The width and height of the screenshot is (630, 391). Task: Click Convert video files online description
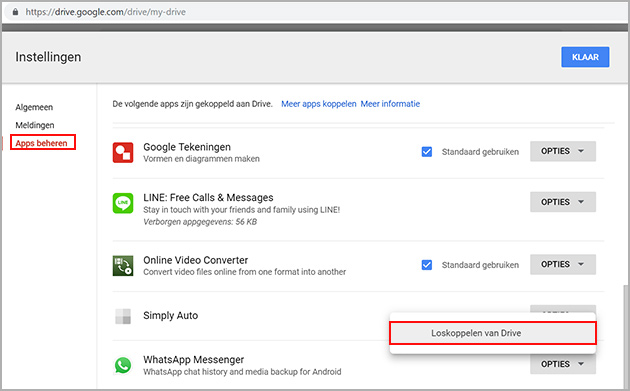point(245,272)
